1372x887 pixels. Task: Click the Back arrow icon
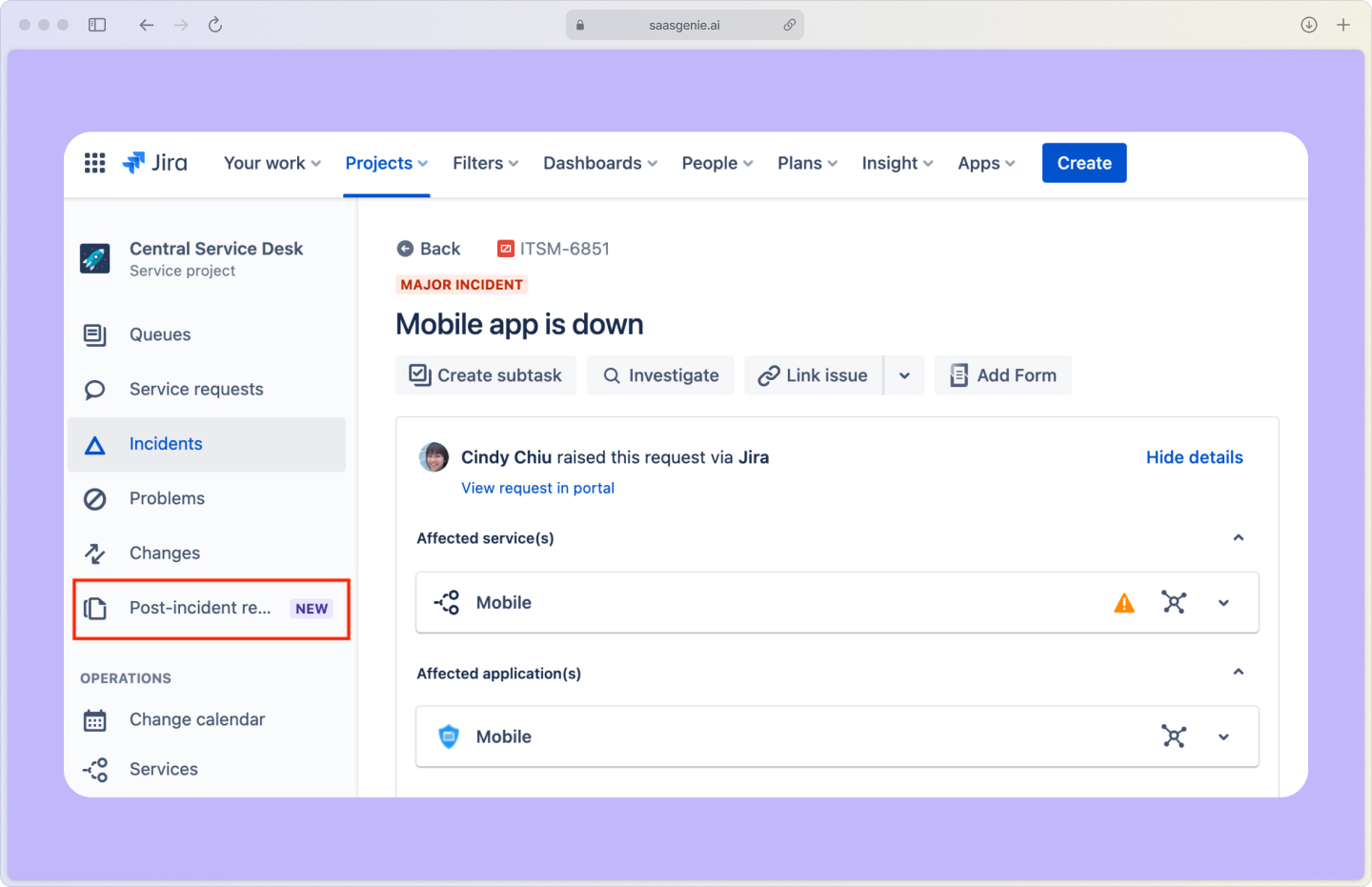(405, 249)
